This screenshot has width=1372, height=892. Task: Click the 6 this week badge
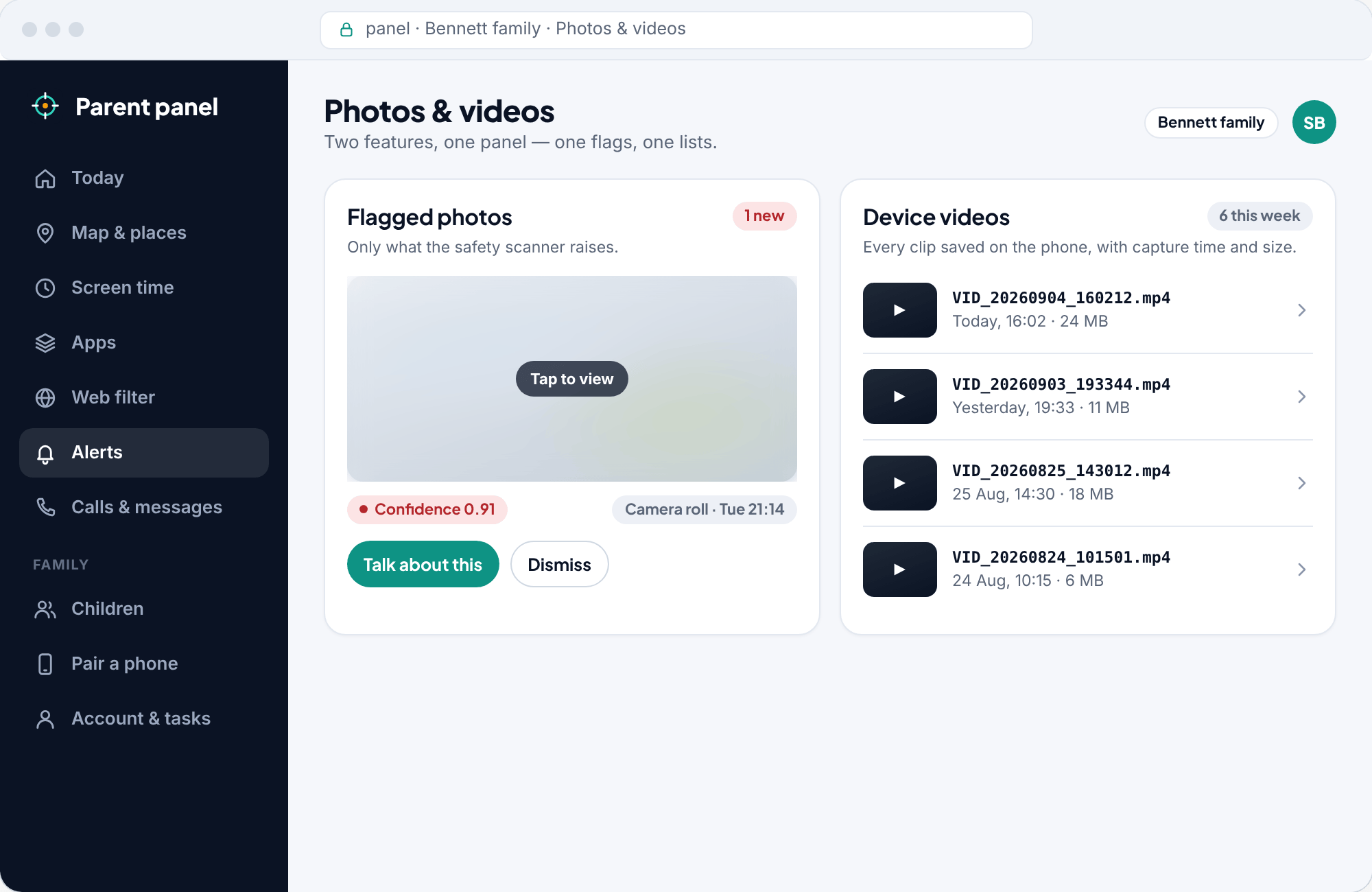point(1259,216)
